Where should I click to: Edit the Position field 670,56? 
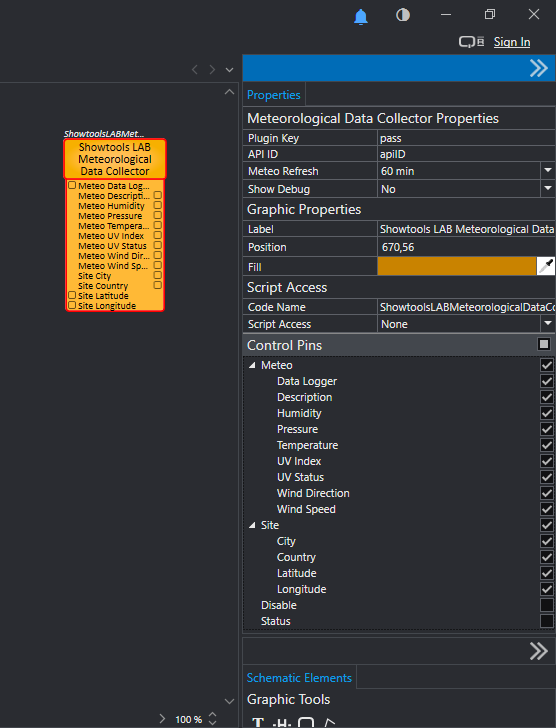click(x=466, y=247)
